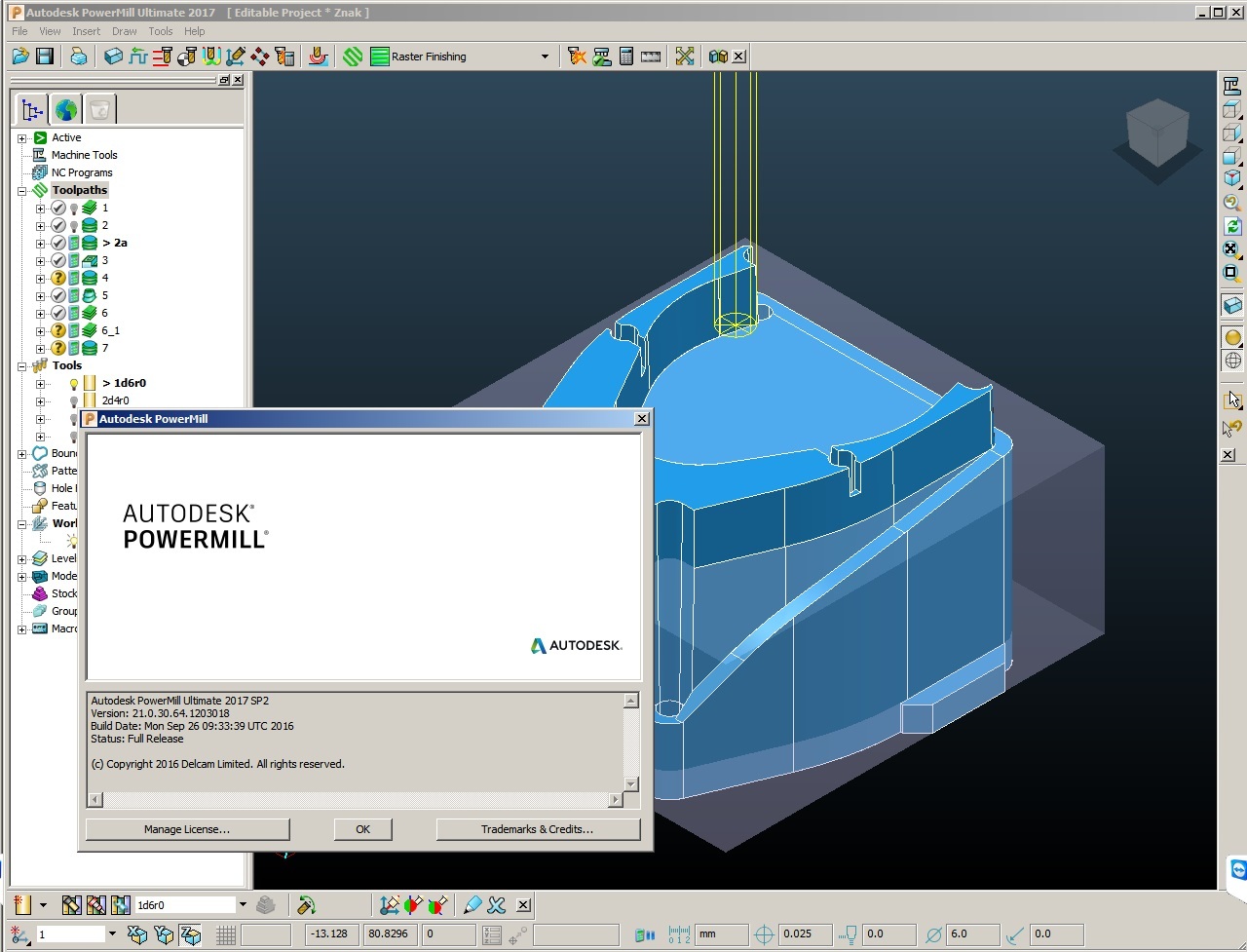Click the Units ruler icon next to mm
1247x952 pixels.
[679, 934]
